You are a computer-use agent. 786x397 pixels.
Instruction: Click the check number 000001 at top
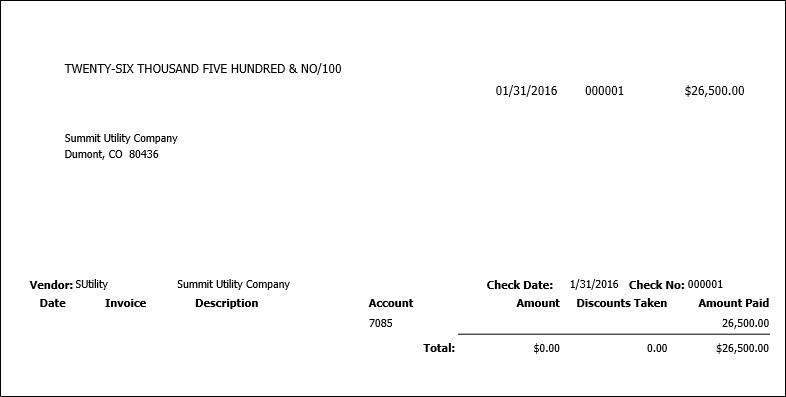[x=605, y=91]
